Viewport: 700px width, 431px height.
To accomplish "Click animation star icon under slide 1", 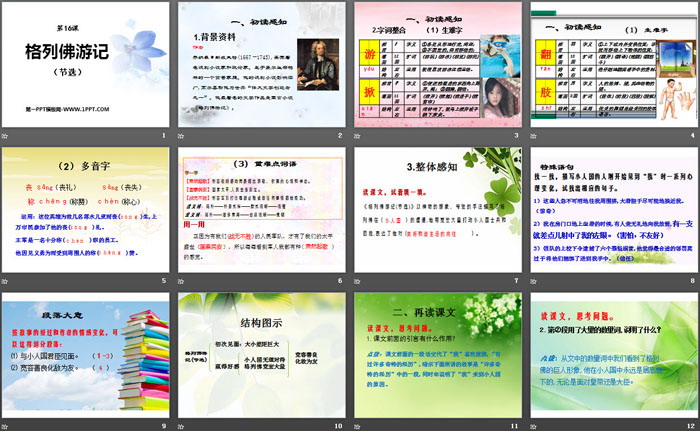I will 5,135.
